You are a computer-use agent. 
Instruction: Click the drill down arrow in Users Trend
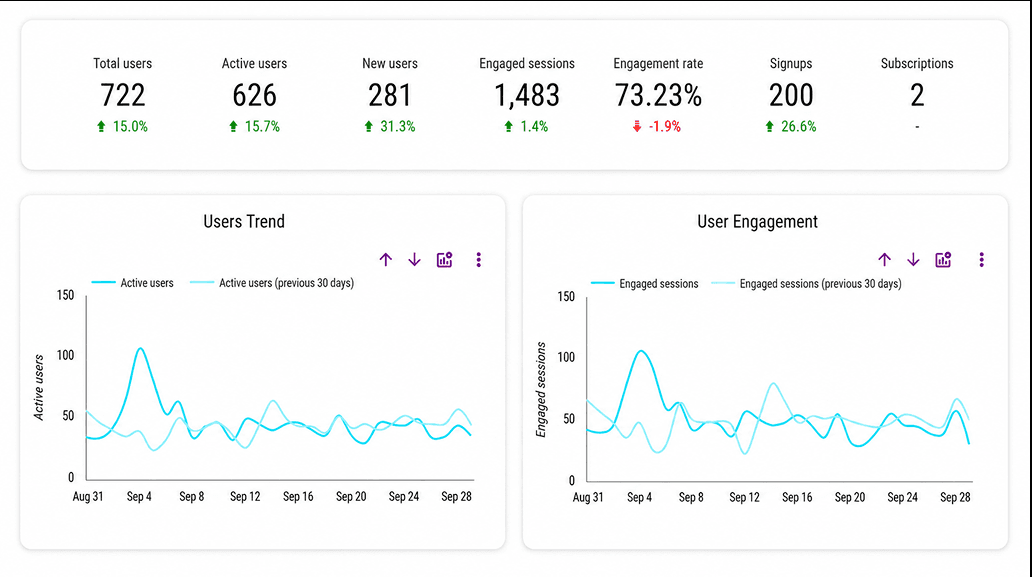[x=414, y=260]
